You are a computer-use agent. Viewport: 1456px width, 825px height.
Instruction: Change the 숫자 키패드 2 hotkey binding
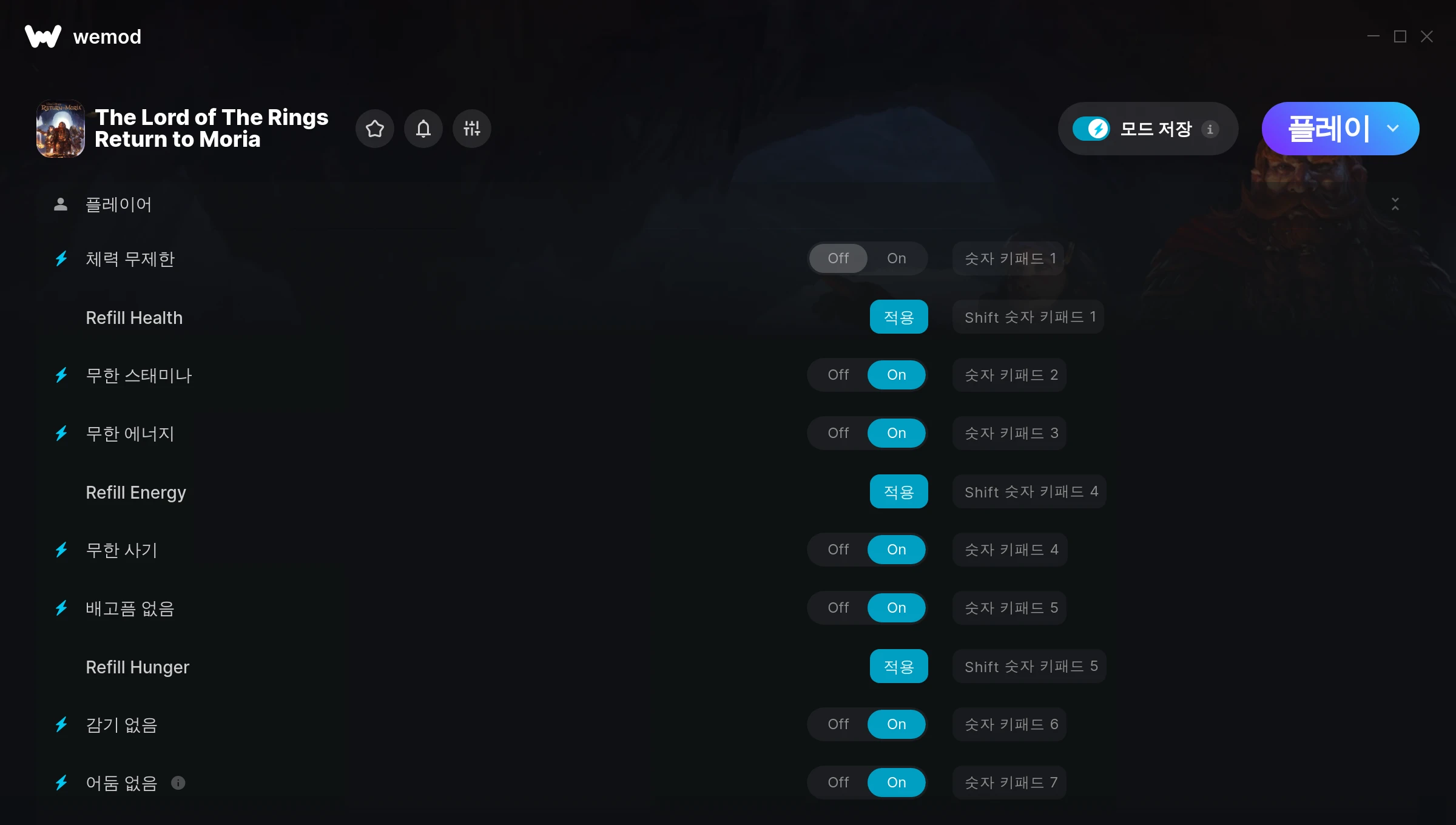pos(1010,375)
